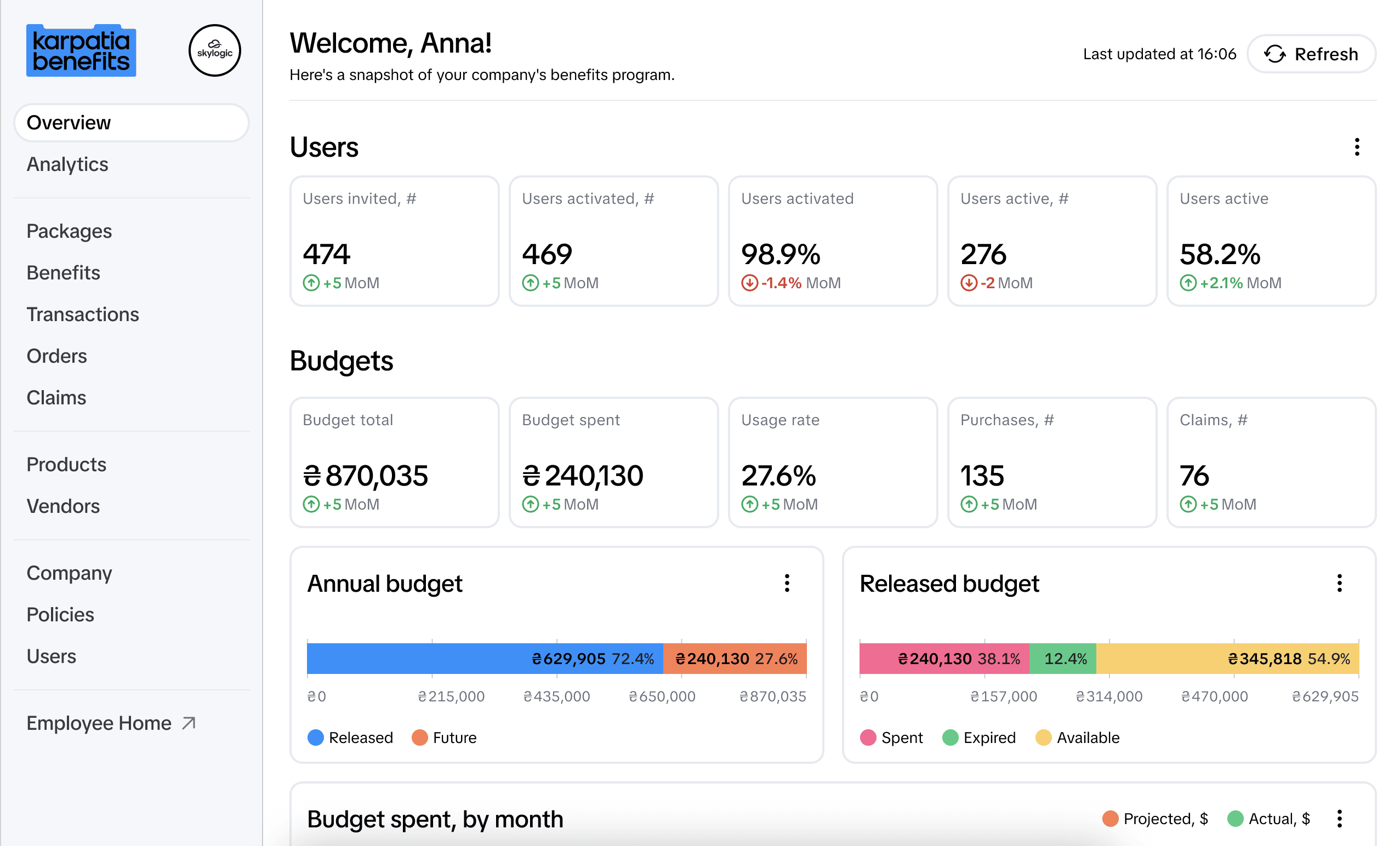
Task: Click the Welcome, Anna! heading
Action: click(x=391, y=43)
